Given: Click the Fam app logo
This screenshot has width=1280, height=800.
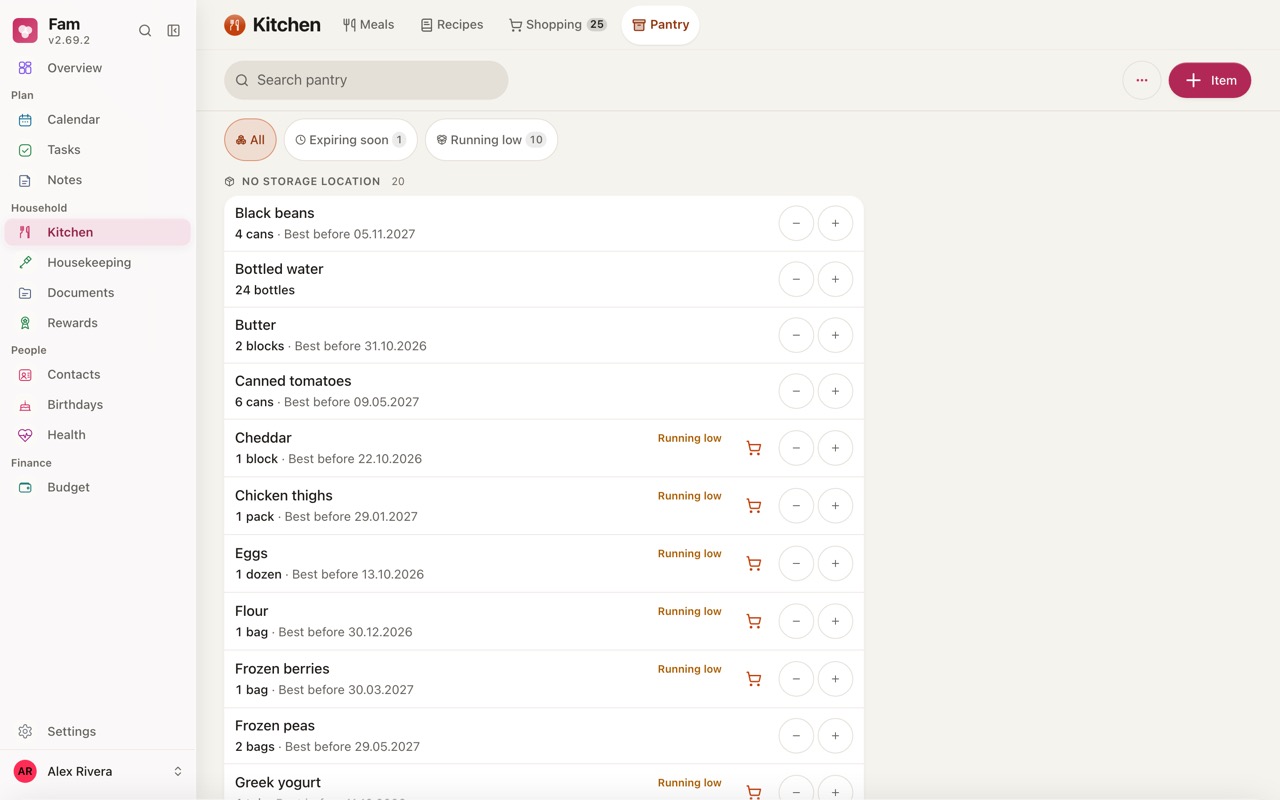Looking at the screenshot, I should pyautogui.click(x=25, y=31).
